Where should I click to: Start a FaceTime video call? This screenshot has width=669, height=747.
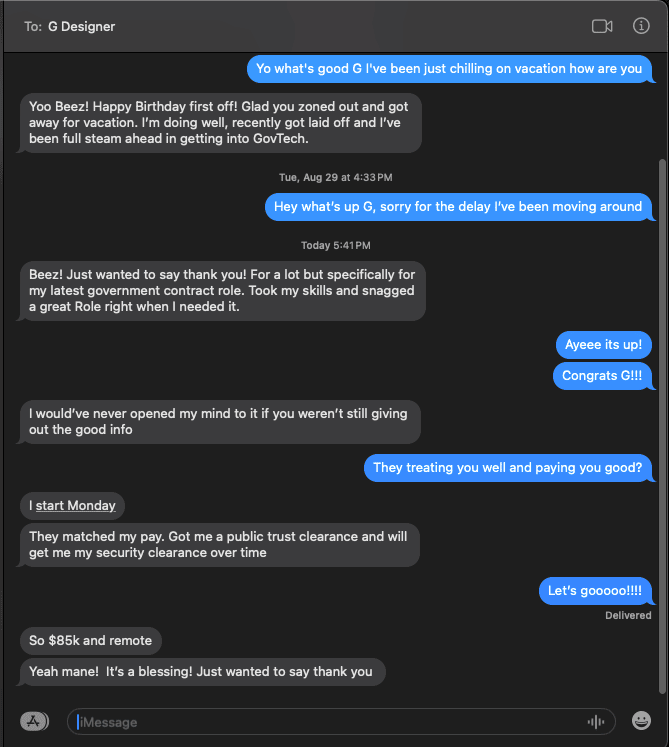click(602, 26)
